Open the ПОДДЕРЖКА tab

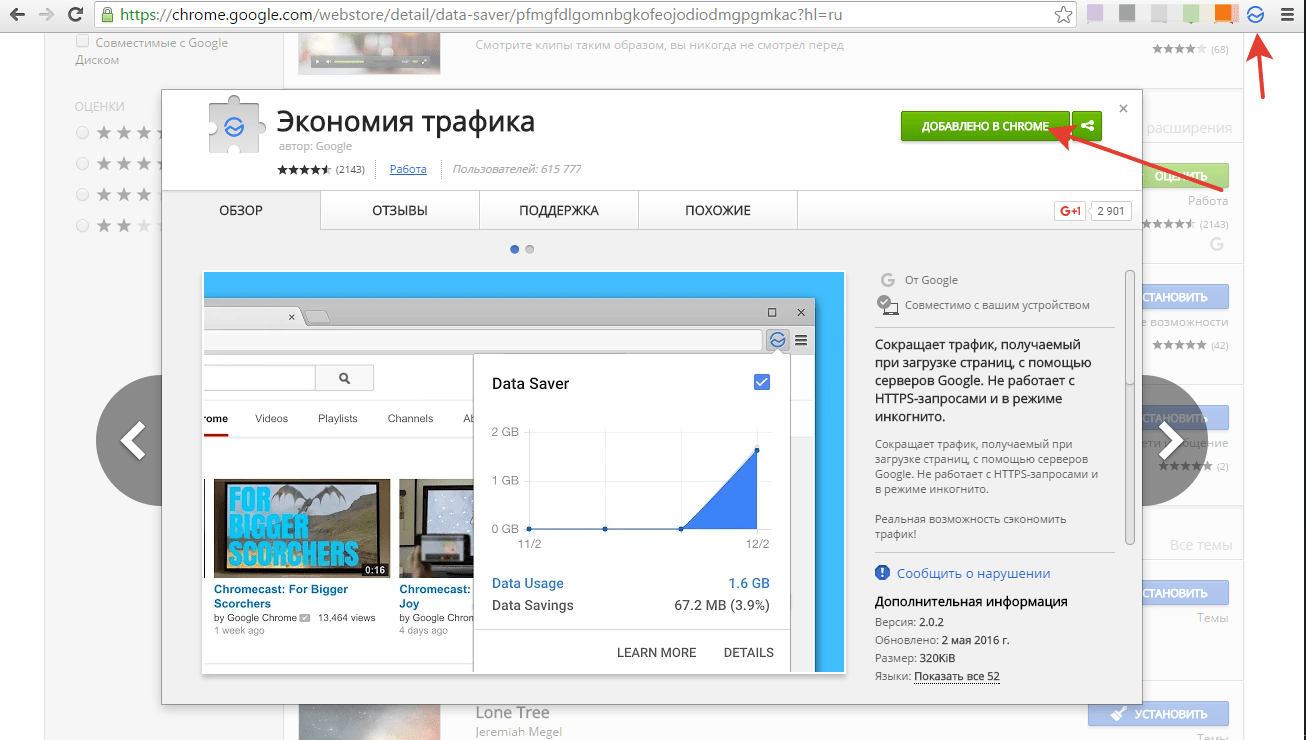point(559,210)
